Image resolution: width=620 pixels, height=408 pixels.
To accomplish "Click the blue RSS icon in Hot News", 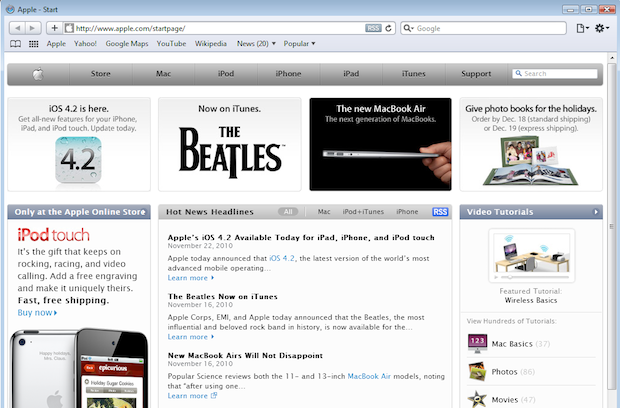I will coord(440,212).
